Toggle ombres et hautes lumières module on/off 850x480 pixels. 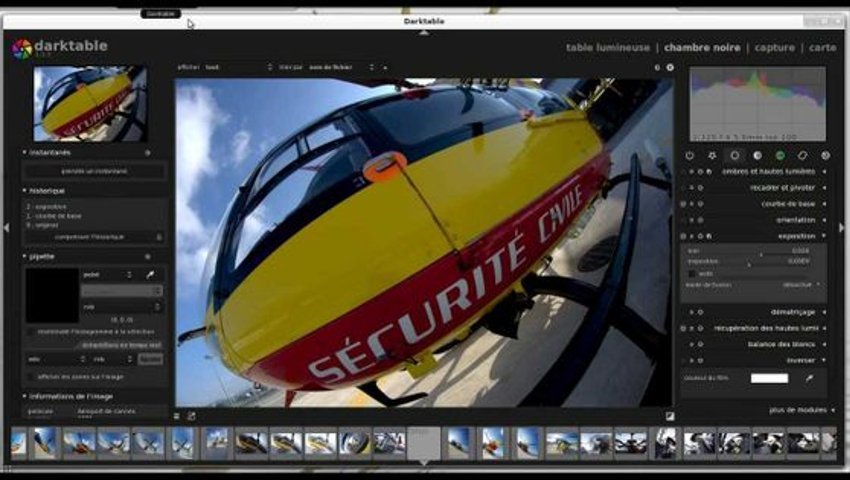pos(683,171)
